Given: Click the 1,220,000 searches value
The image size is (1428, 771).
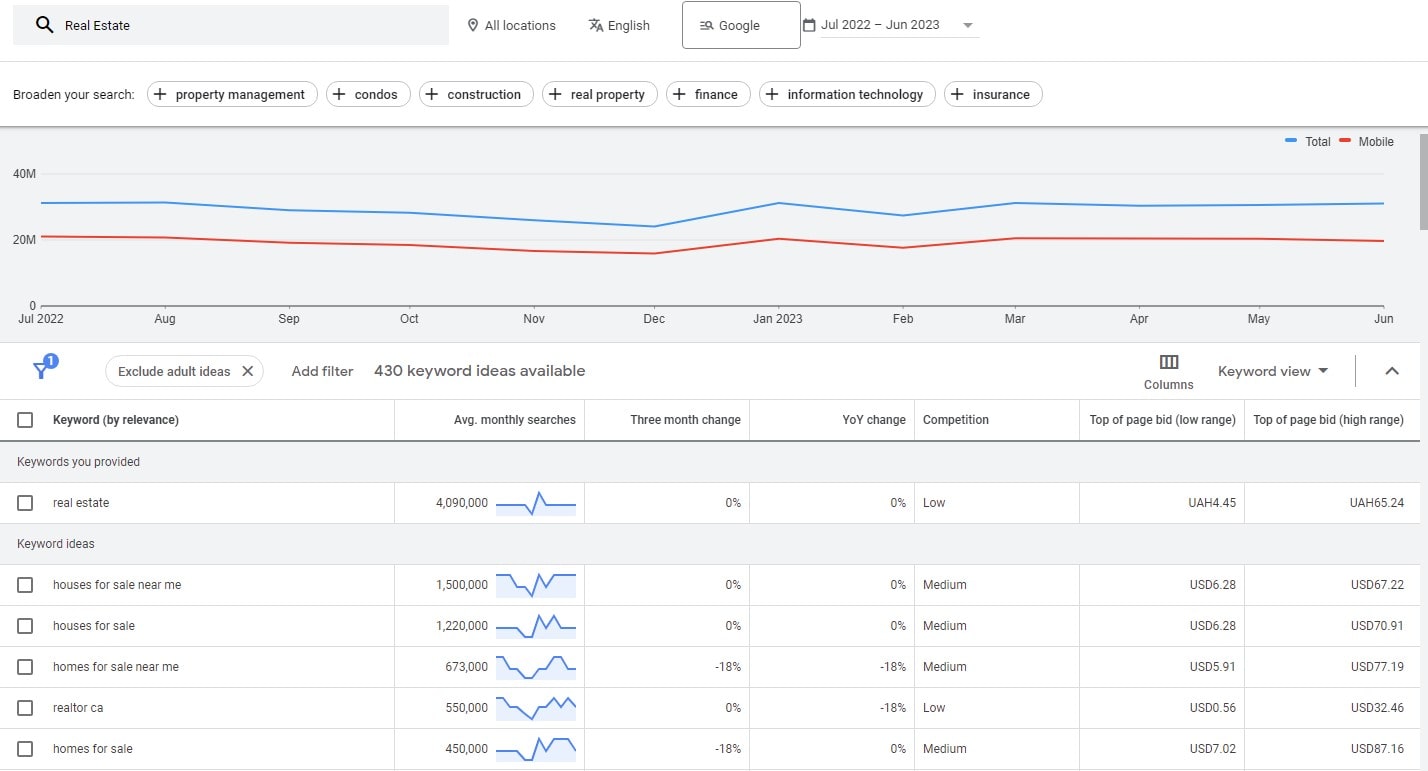Looking at the screenshot, I should pos(462,626).
